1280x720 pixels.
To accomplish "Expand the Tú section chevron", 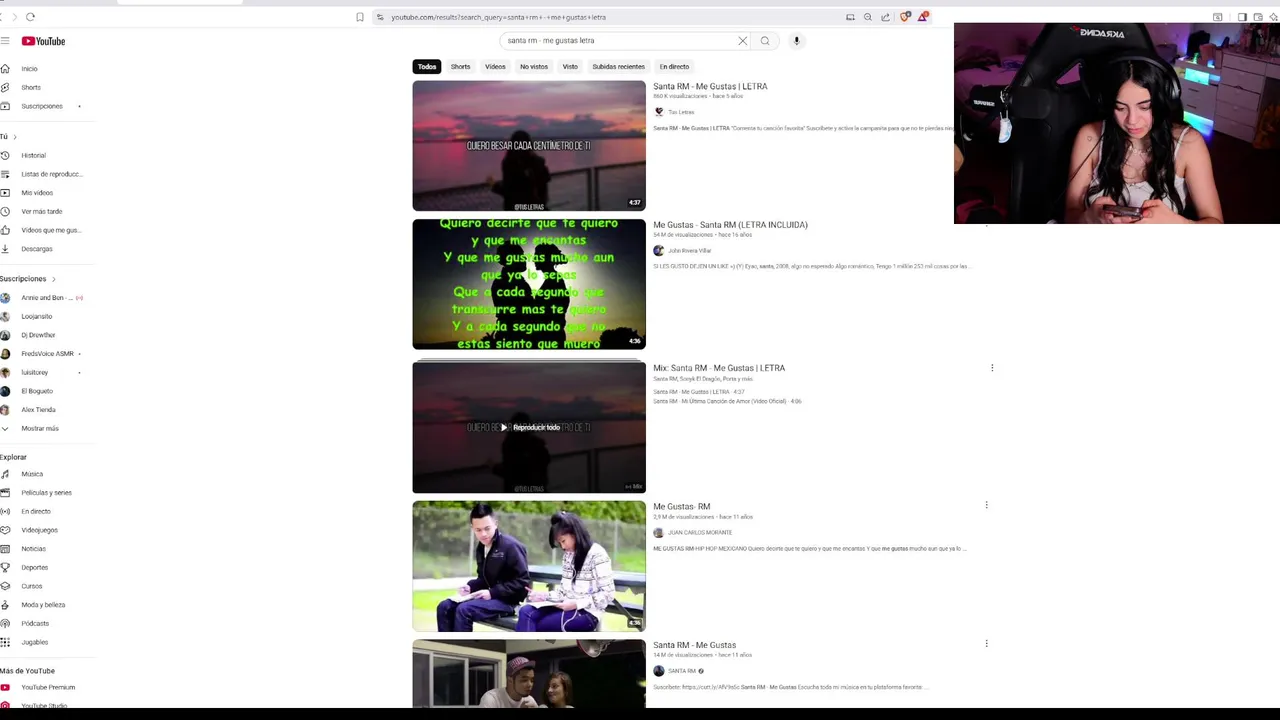I will point(15,137).
